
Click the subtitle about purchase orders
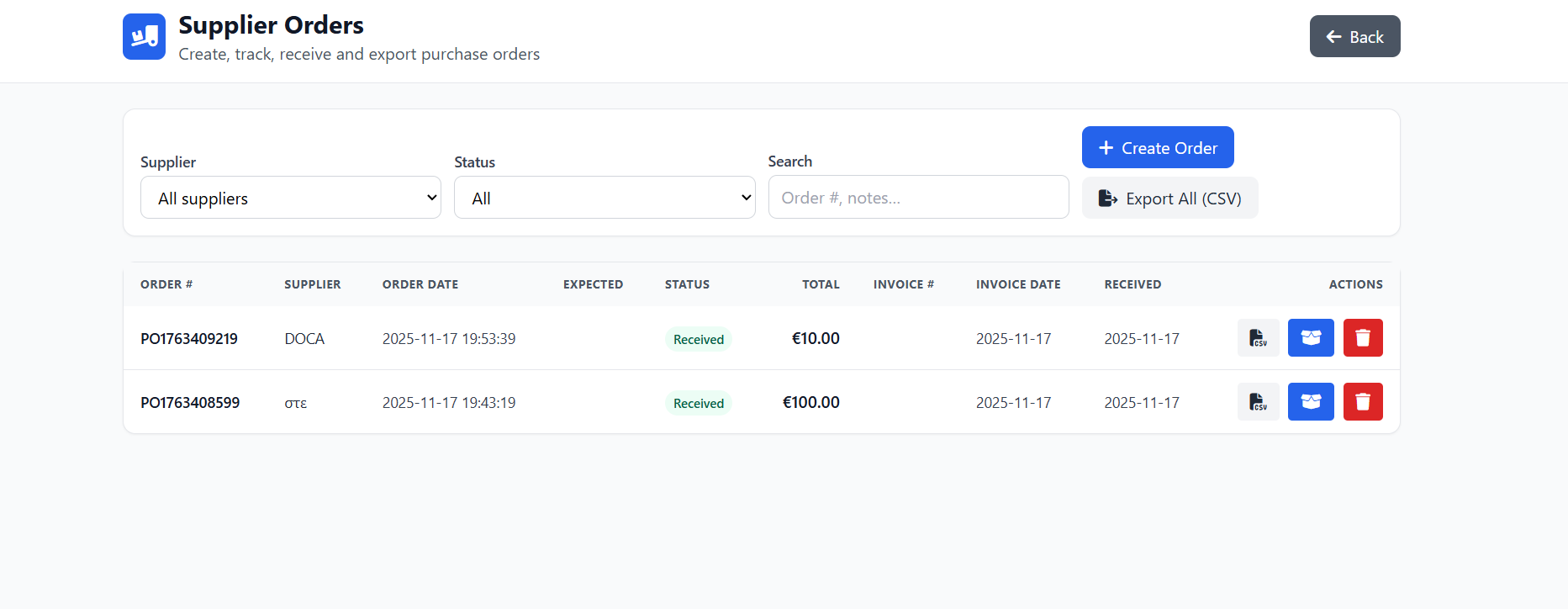[x=359, y=54]
